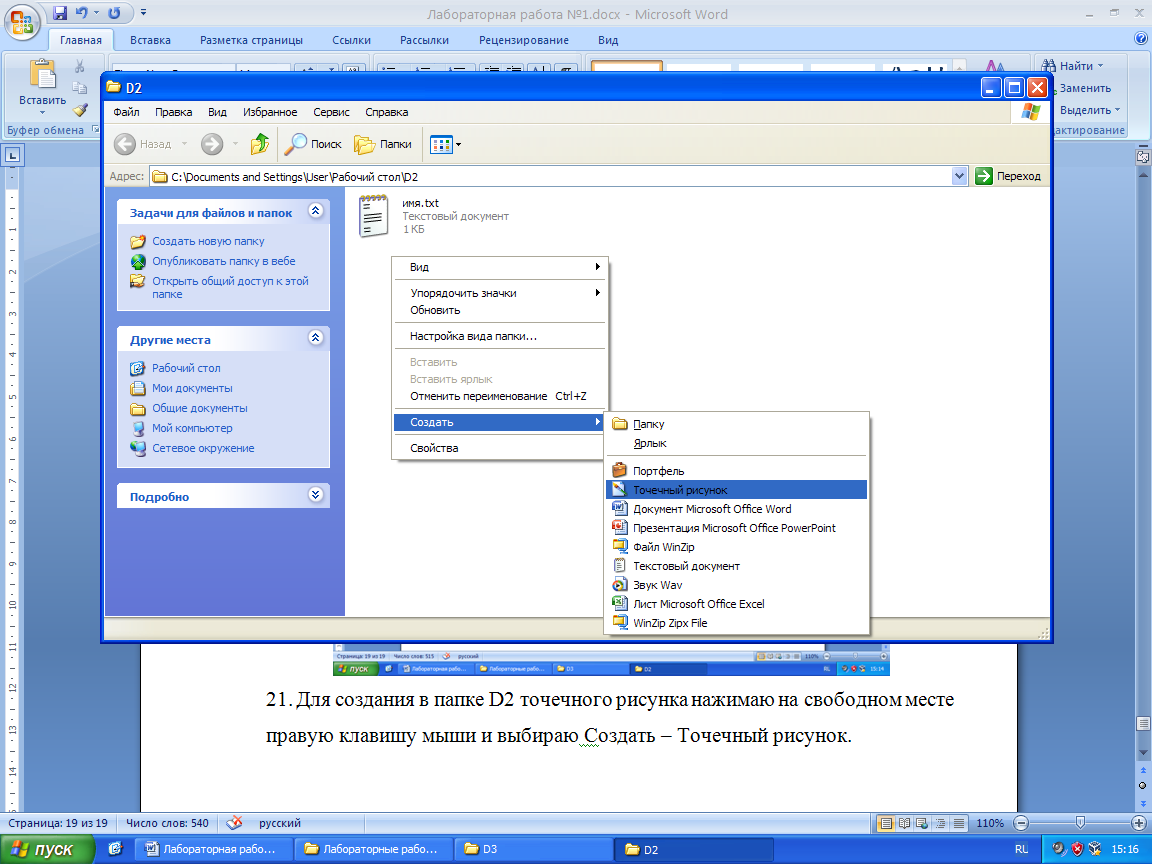Expand the Подробно details panel
1152x864 pixels.
point(316,494)
